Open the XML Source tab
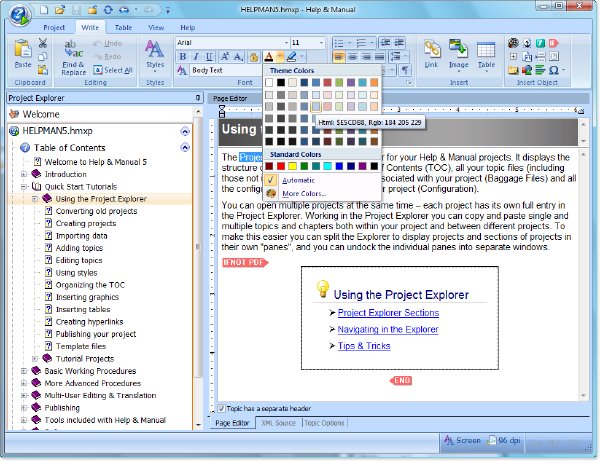Screen dimensions: 600x461 [x=279, y=423]
